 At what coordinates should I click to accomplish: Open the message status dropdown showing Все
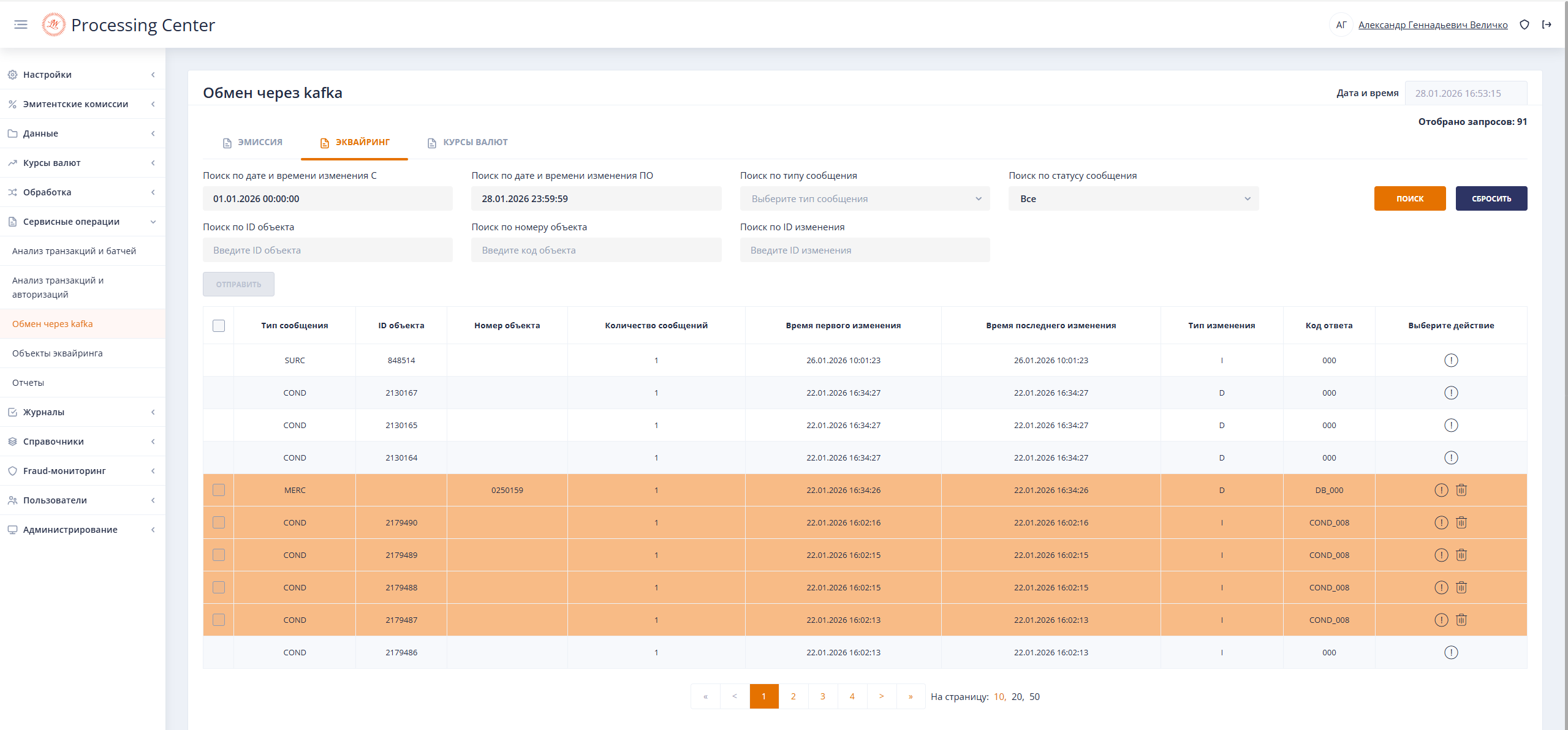click(x=1133, y=198)
